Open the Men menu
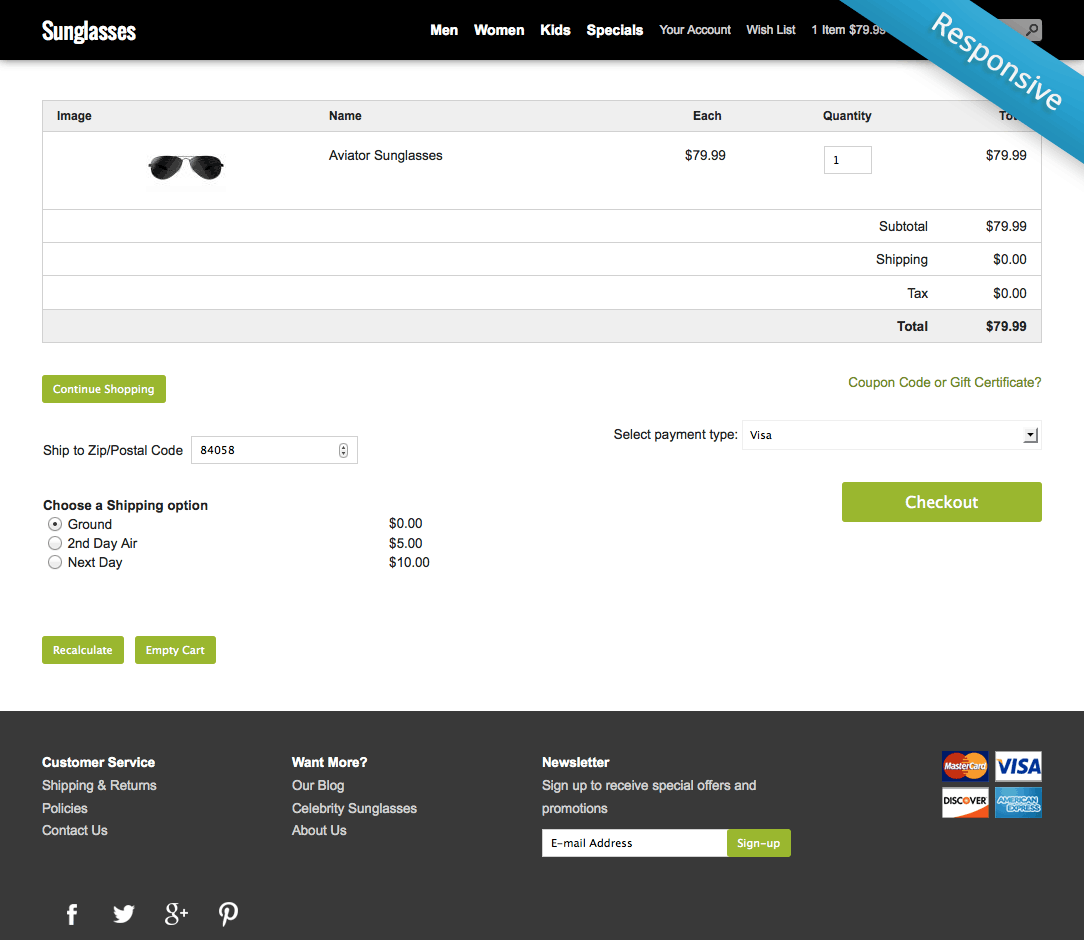This screenshot has height=940, width=1084. pyautogui.click(x=444, y=30)
